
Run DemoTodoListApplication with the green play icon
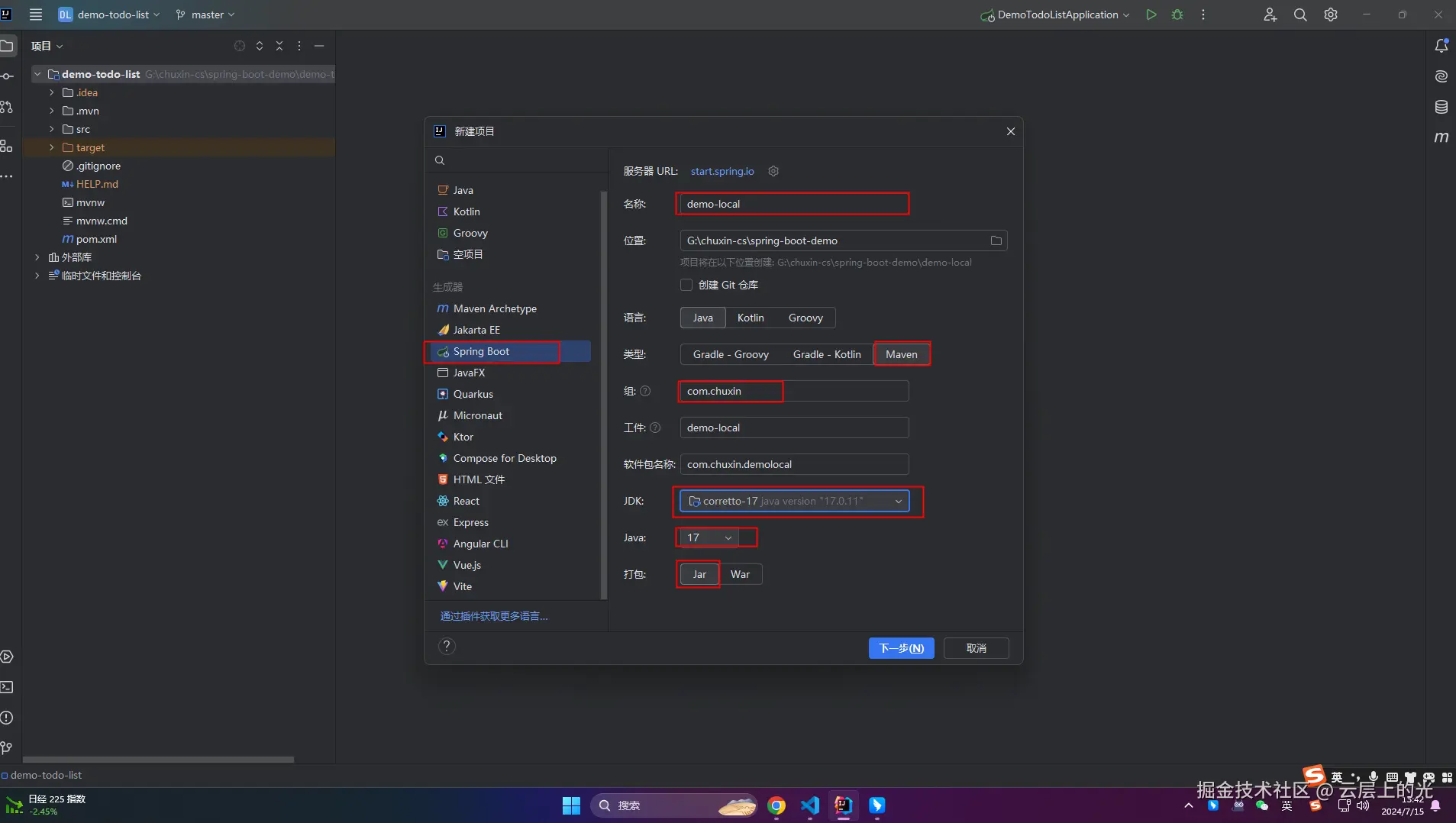coord(1151,15)
